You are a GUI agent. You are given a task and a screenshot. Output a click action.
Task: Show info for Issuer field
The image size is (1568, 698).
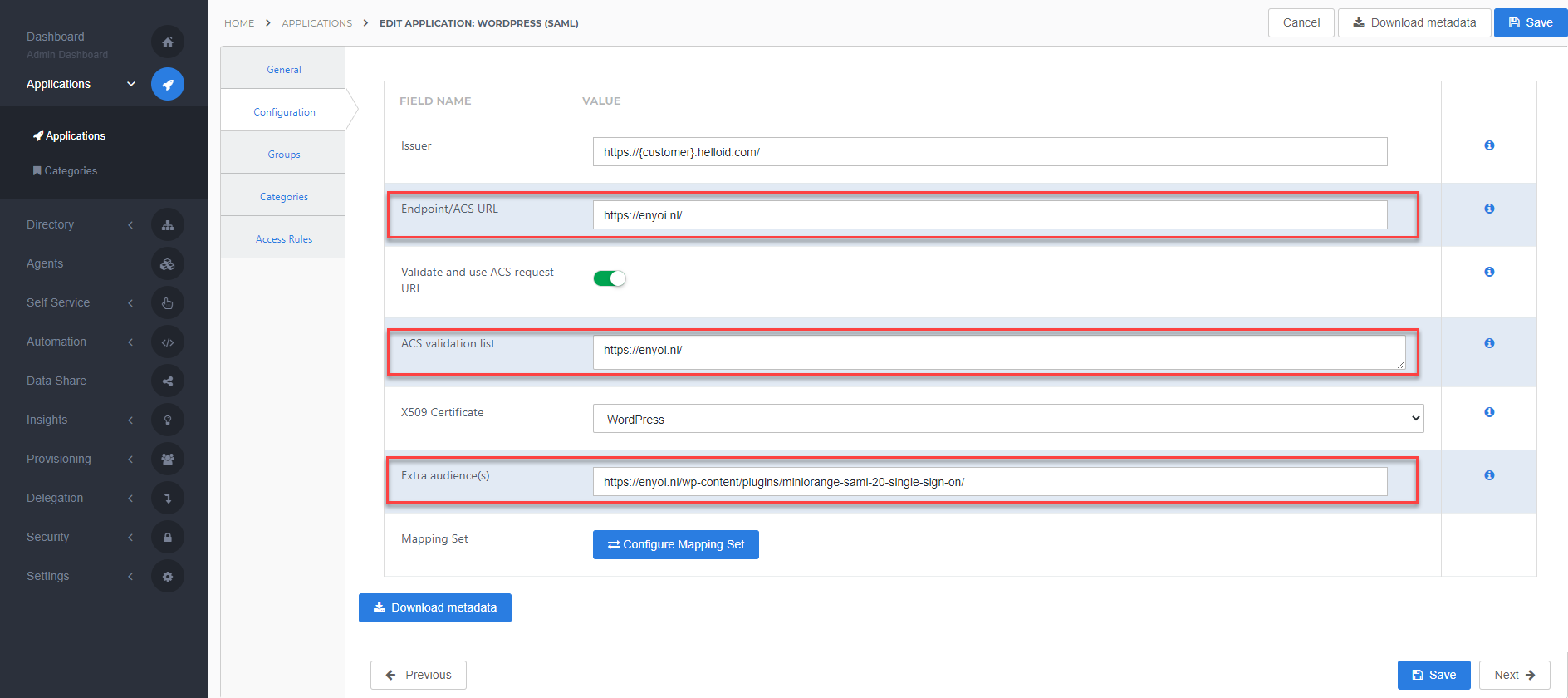1489,145
